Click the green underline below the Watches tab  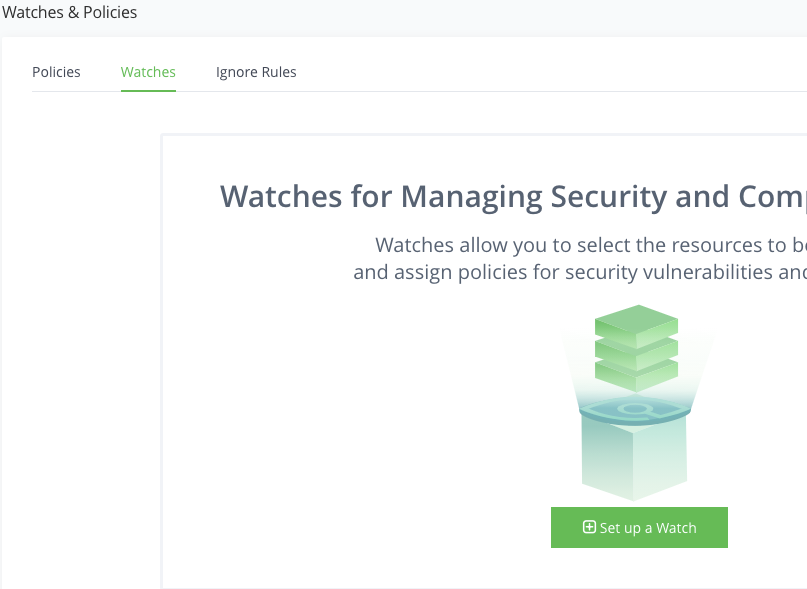coord(148,91)
